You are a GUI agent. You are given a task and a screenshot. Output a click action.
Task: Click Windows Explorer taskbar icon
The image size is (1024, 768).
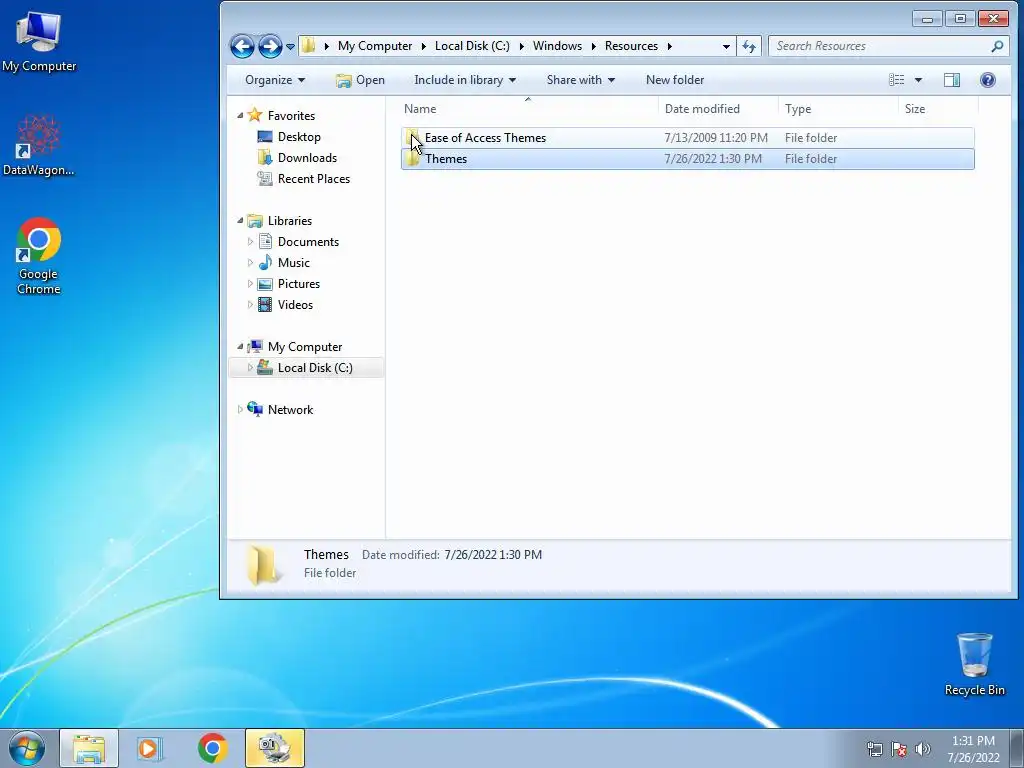(x=89, y=748)
